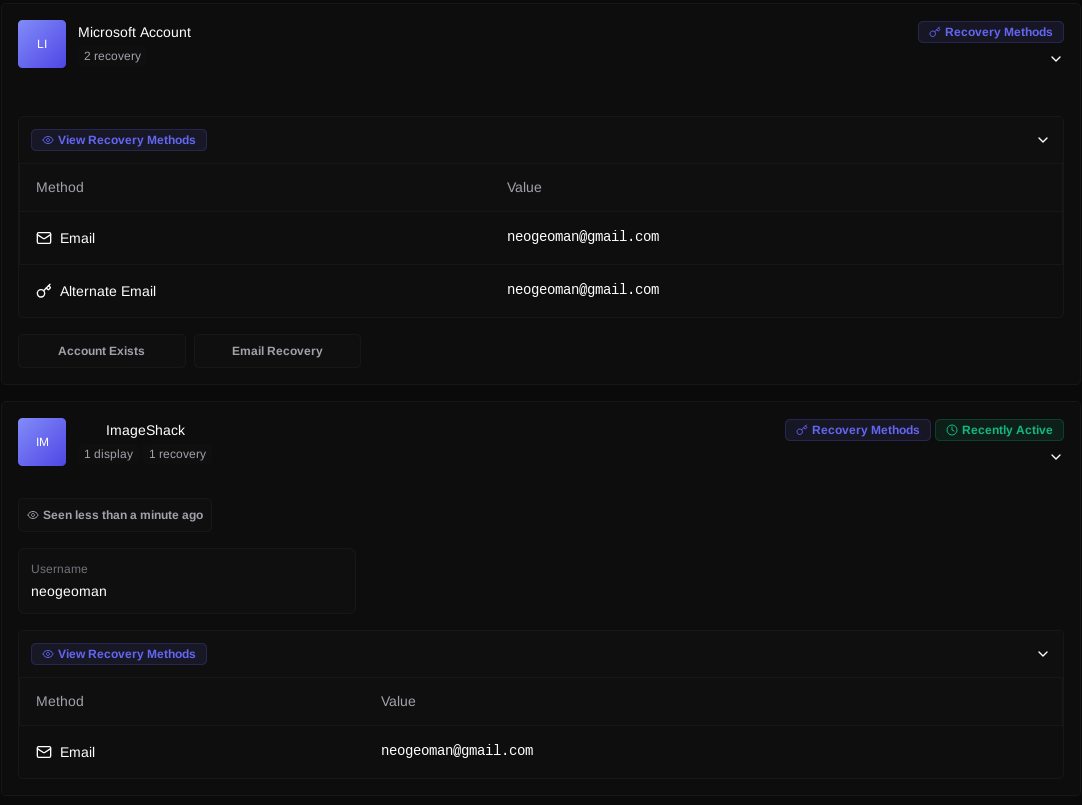Collapse the Microsoft Account card chevron
The width and height of the screenshot is (1082, 805).
coord(1055,59)
